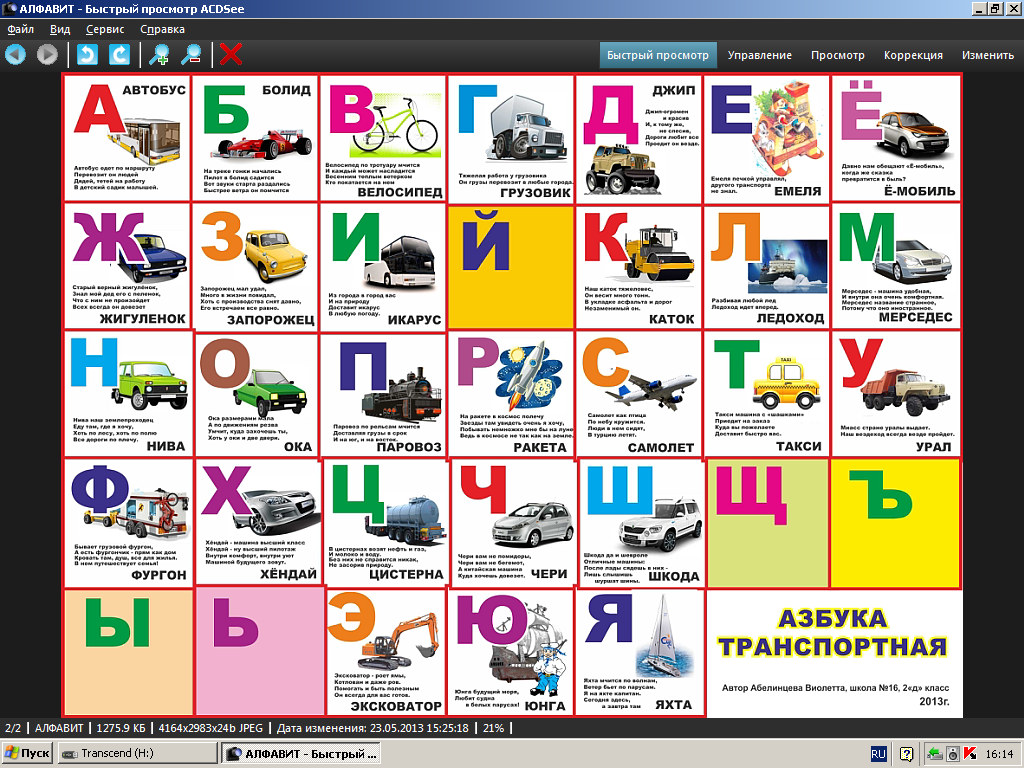
Task: Zoom out with magnifier minus icon
Action: [x=191, y=54]
